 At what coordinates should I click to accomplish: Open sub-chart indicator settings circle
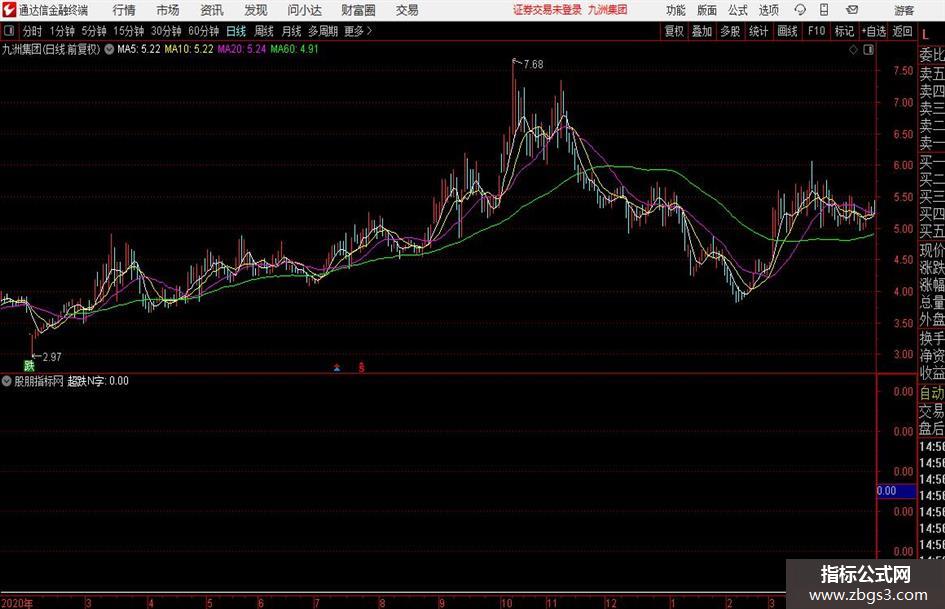[x=7, y=381]
